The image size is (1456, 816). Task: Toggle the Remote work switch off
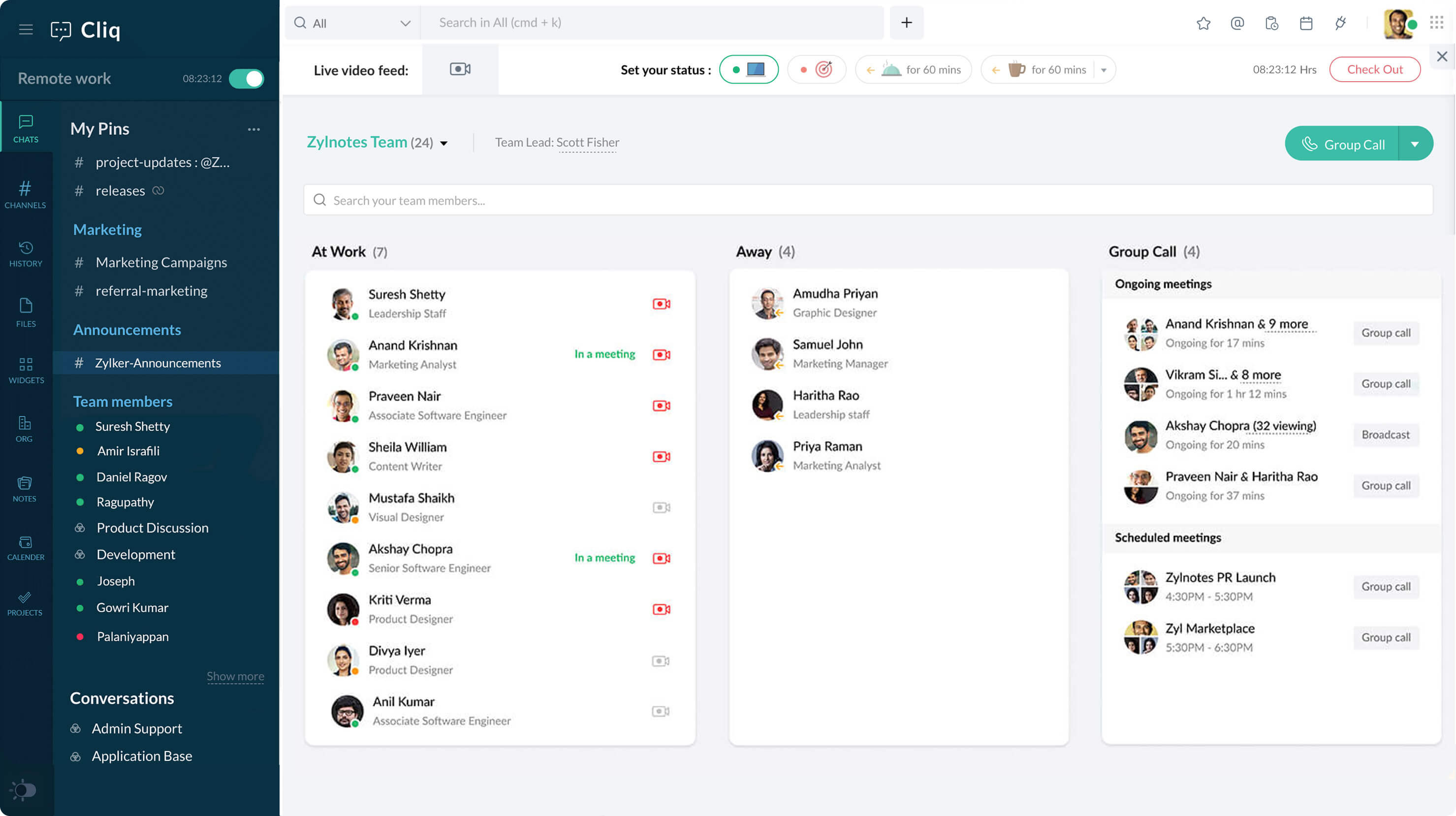click(247, 79)
